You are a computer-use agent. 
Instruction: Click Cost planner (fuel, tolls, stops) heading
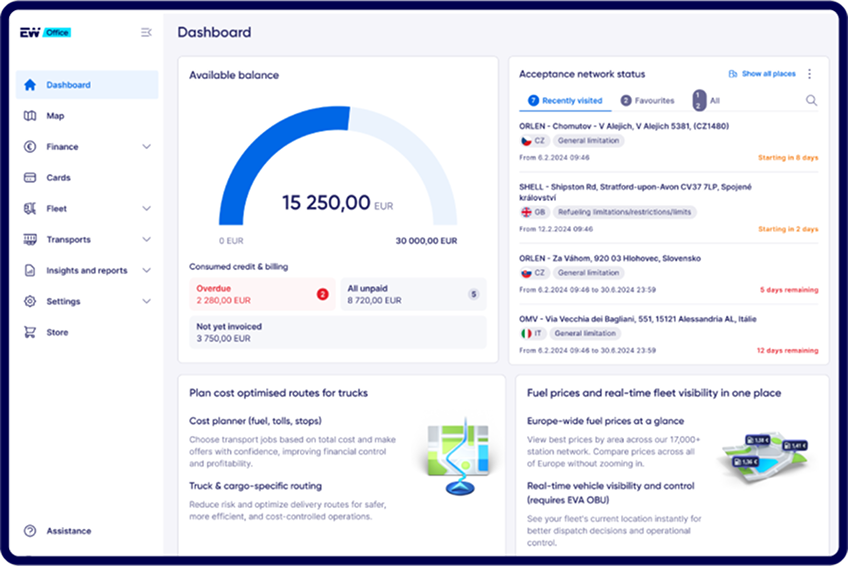click(x=255, y=421)
